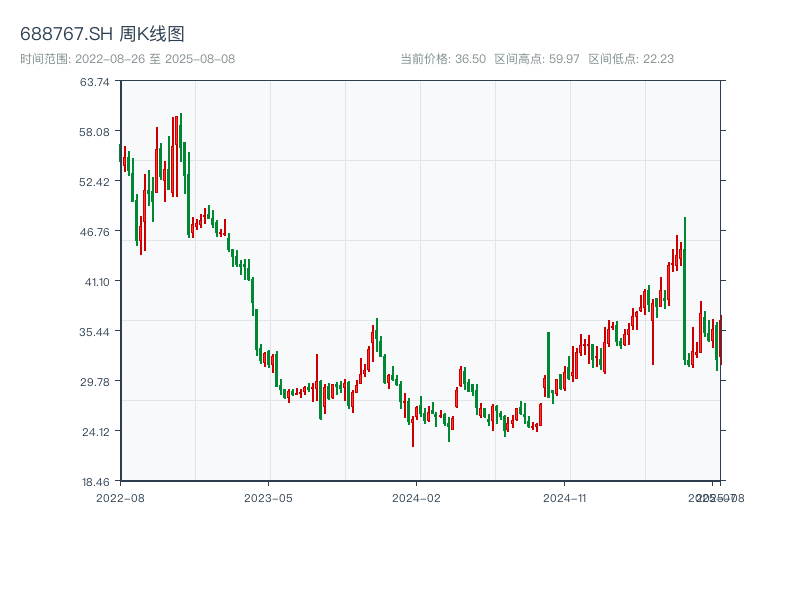Click the 区间高点 59.97 label

coord(536,59)
